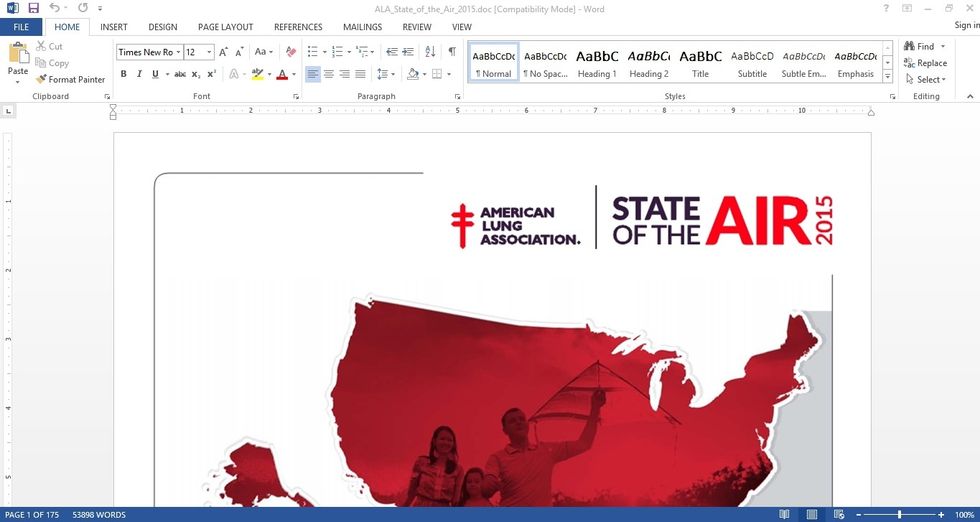Open the FILE tab
The width and height of the screenshot is (980, 522).
pyautogui.click(x=21, y=27)
